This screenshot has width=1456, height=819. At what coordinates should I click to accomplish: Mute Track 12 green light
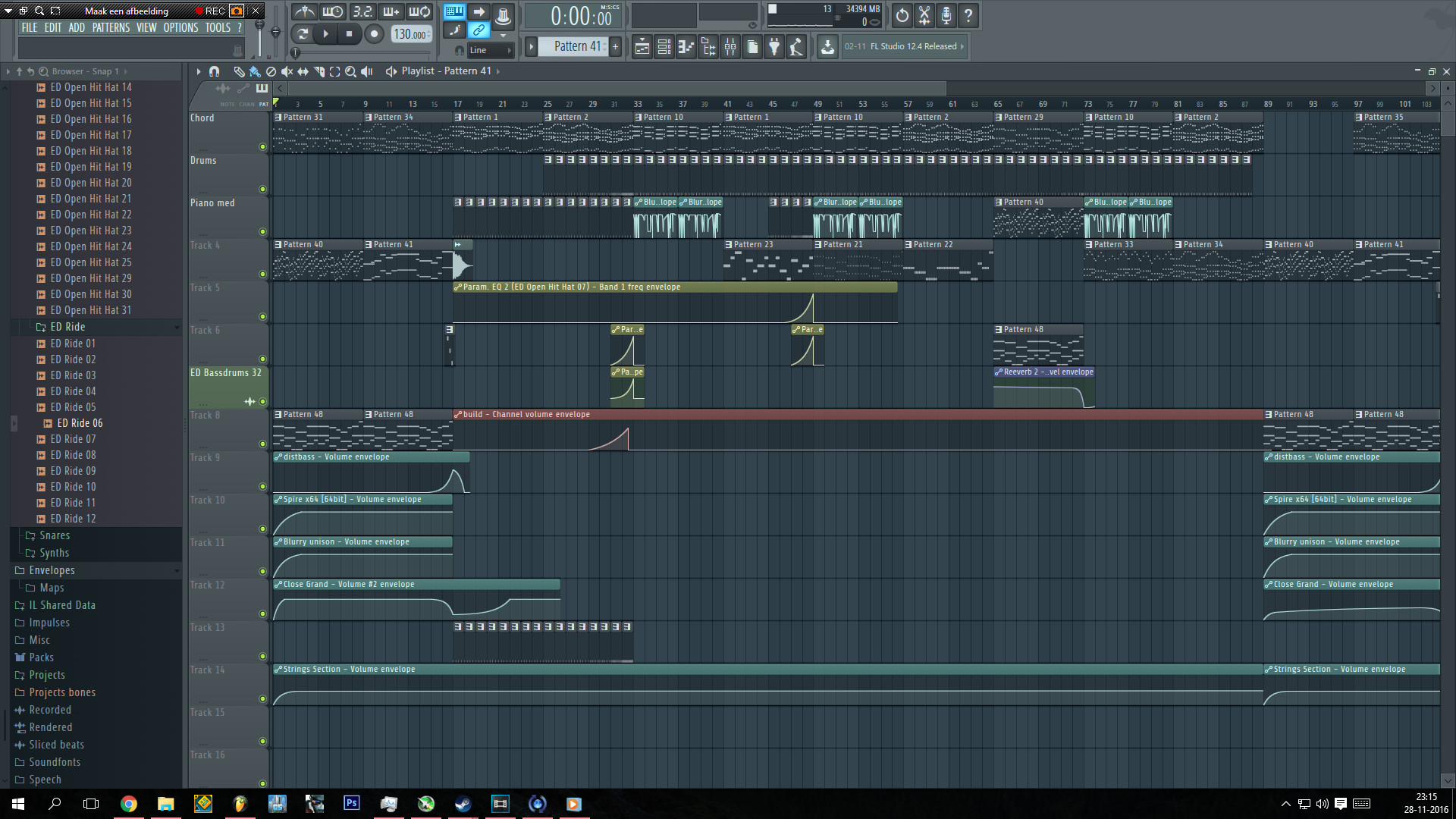pyautogui.click(x=263, y=614)
